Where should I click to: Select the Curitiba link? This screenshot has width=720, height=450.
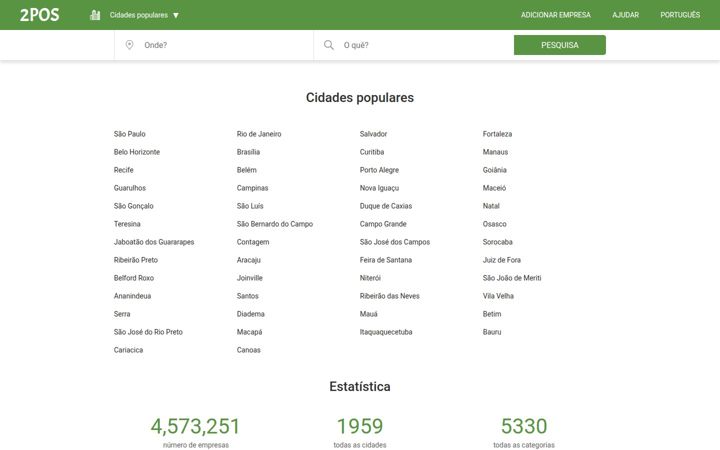pyautogui.click(x=372, y=152)
